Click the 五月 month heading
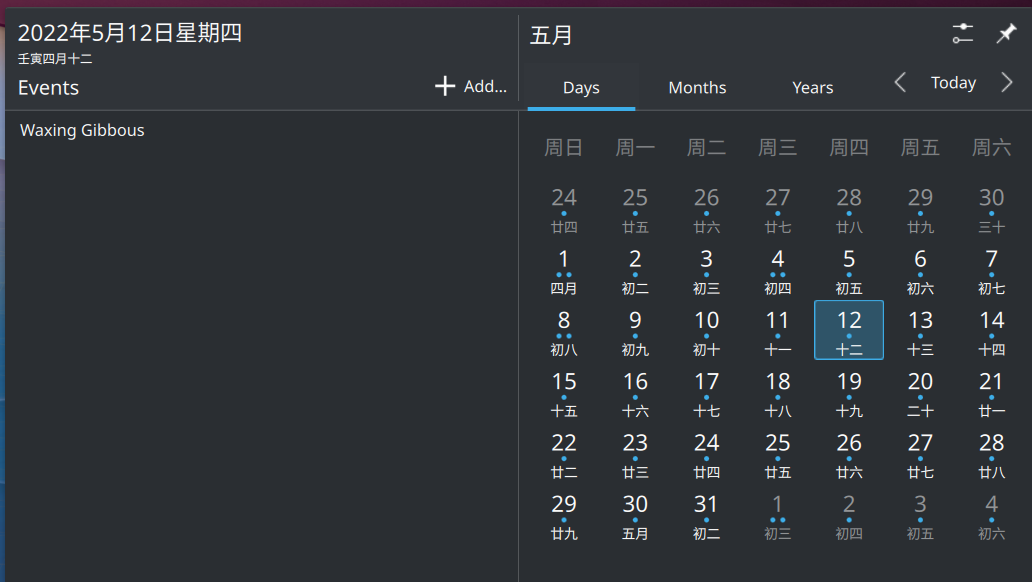Viewport: 1032px width, 582px height. coord(551,36)
